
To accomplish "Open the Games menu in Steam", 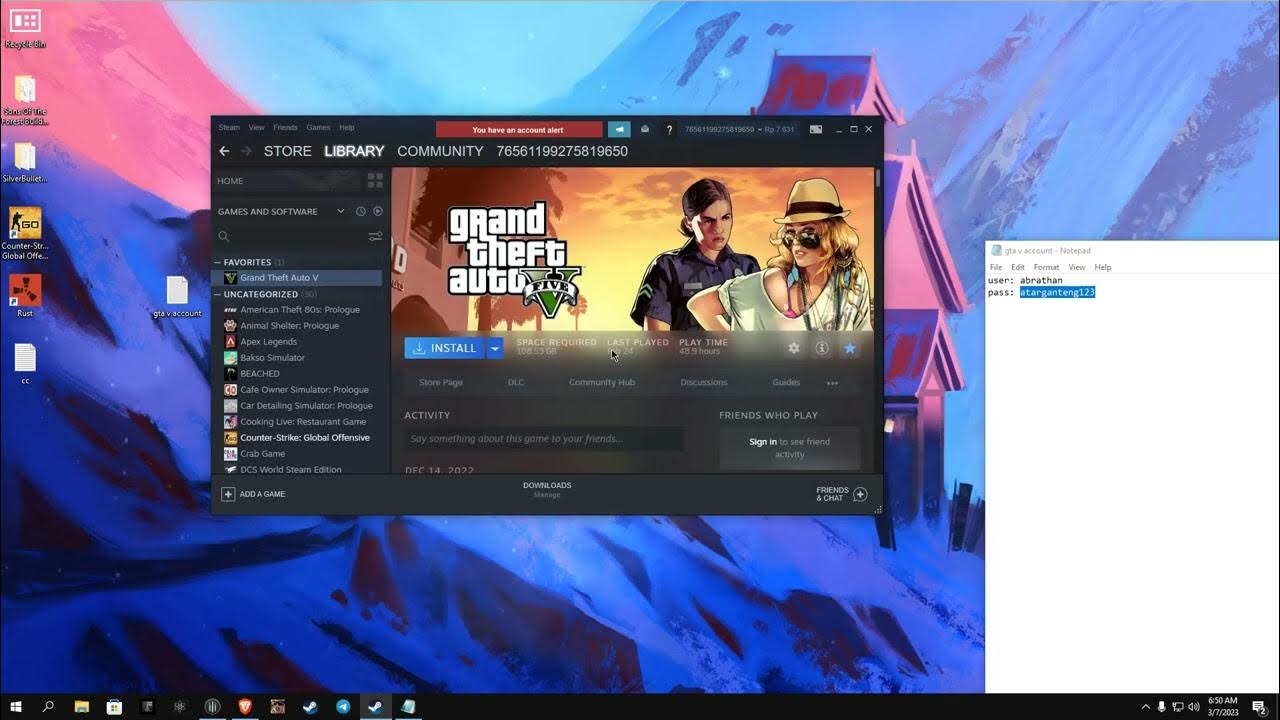I will 318,128.
